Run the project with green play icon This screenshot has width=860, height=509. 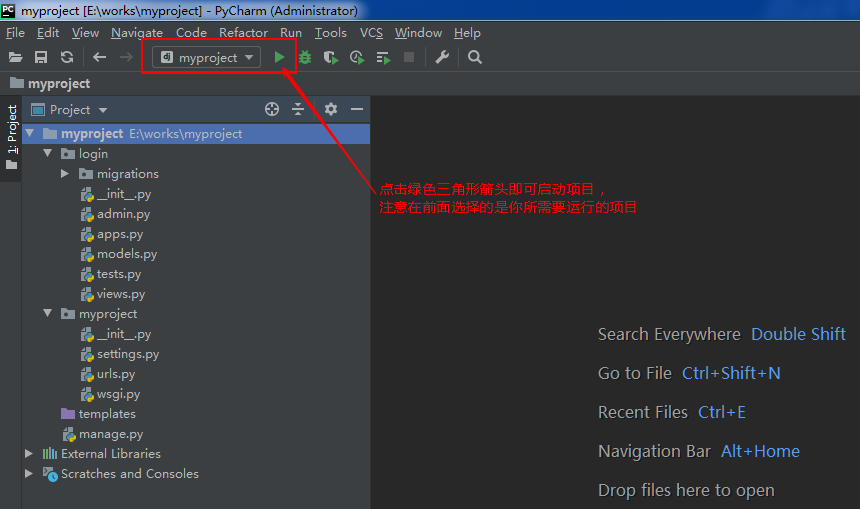coord(279,57)
